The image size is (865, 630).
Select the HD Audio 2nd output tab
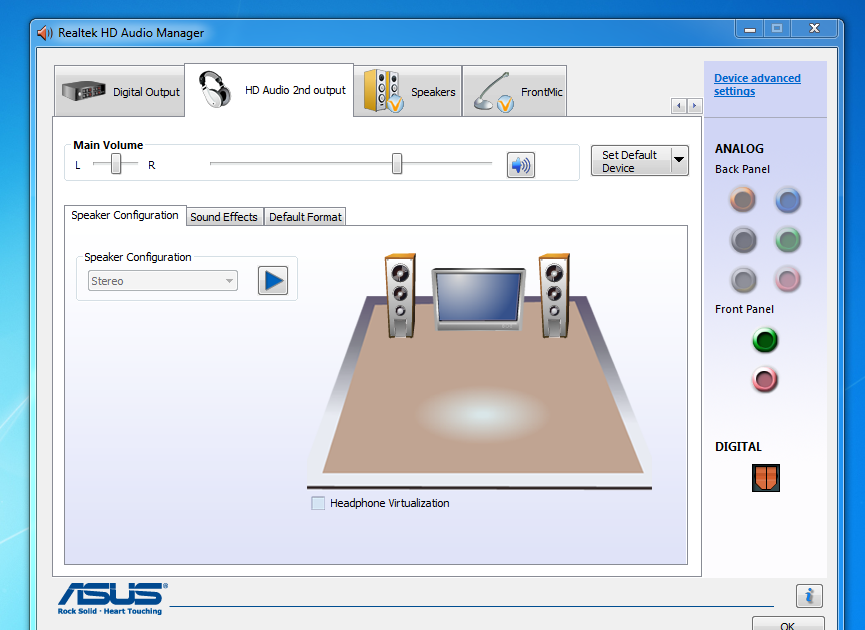click(269, 90)
